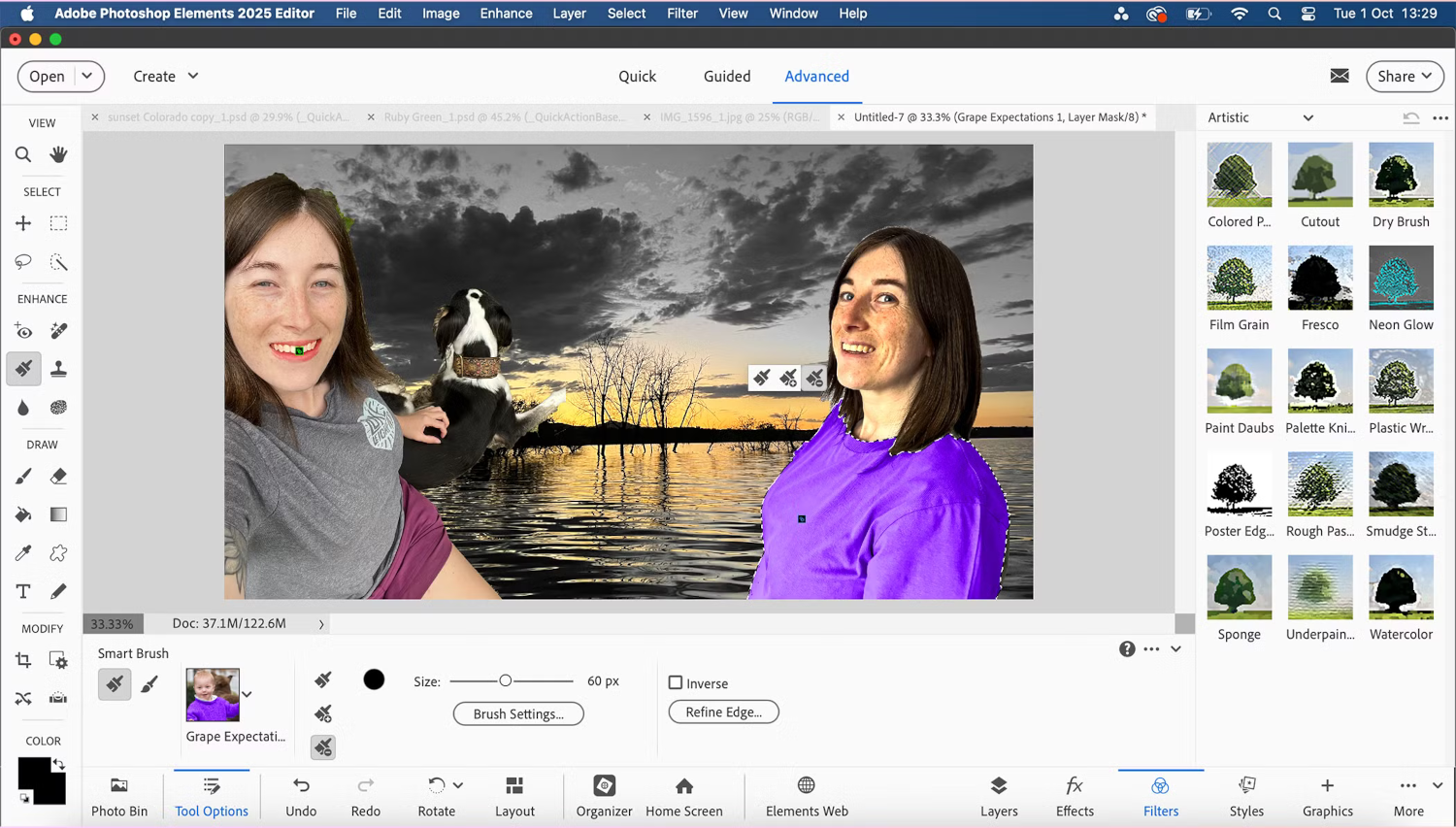Select the Zoom tool

tap(23, 154)
